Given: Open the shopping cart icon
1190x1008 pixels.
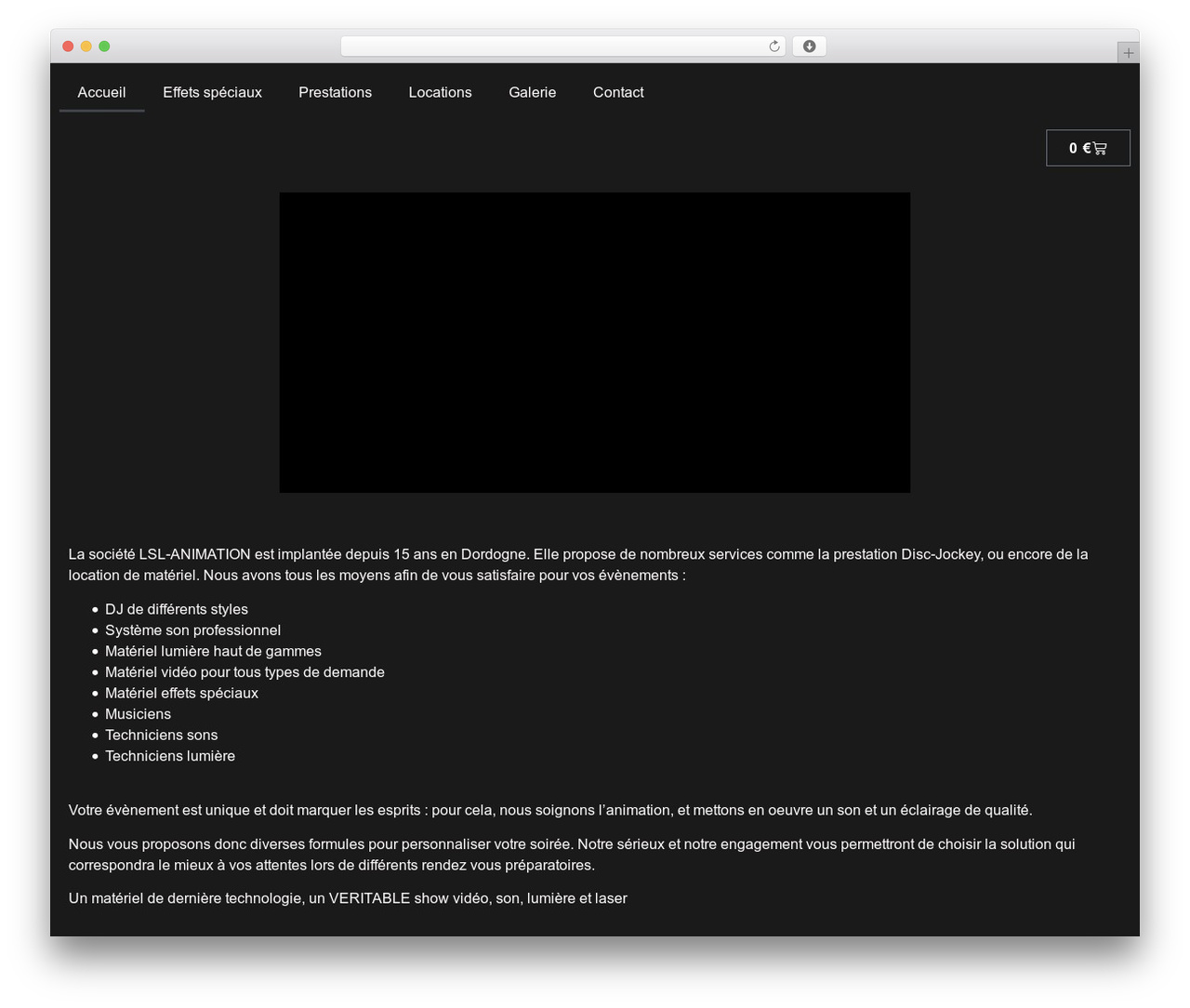Looking at the screenshot, I should coord(1100,148).
